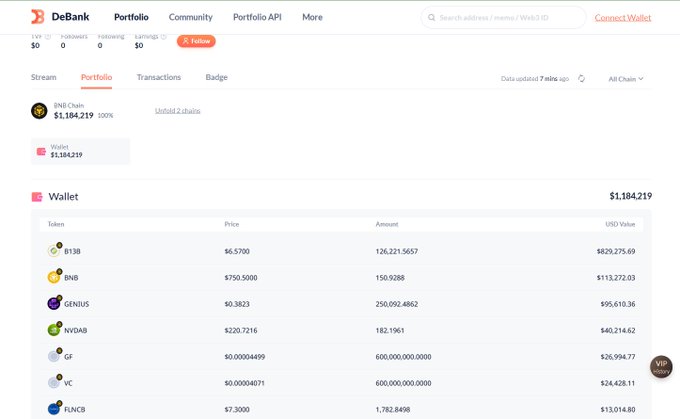Screen dimensions: 680x419
Task: Open the Community menu item
Action: (190, 17)
